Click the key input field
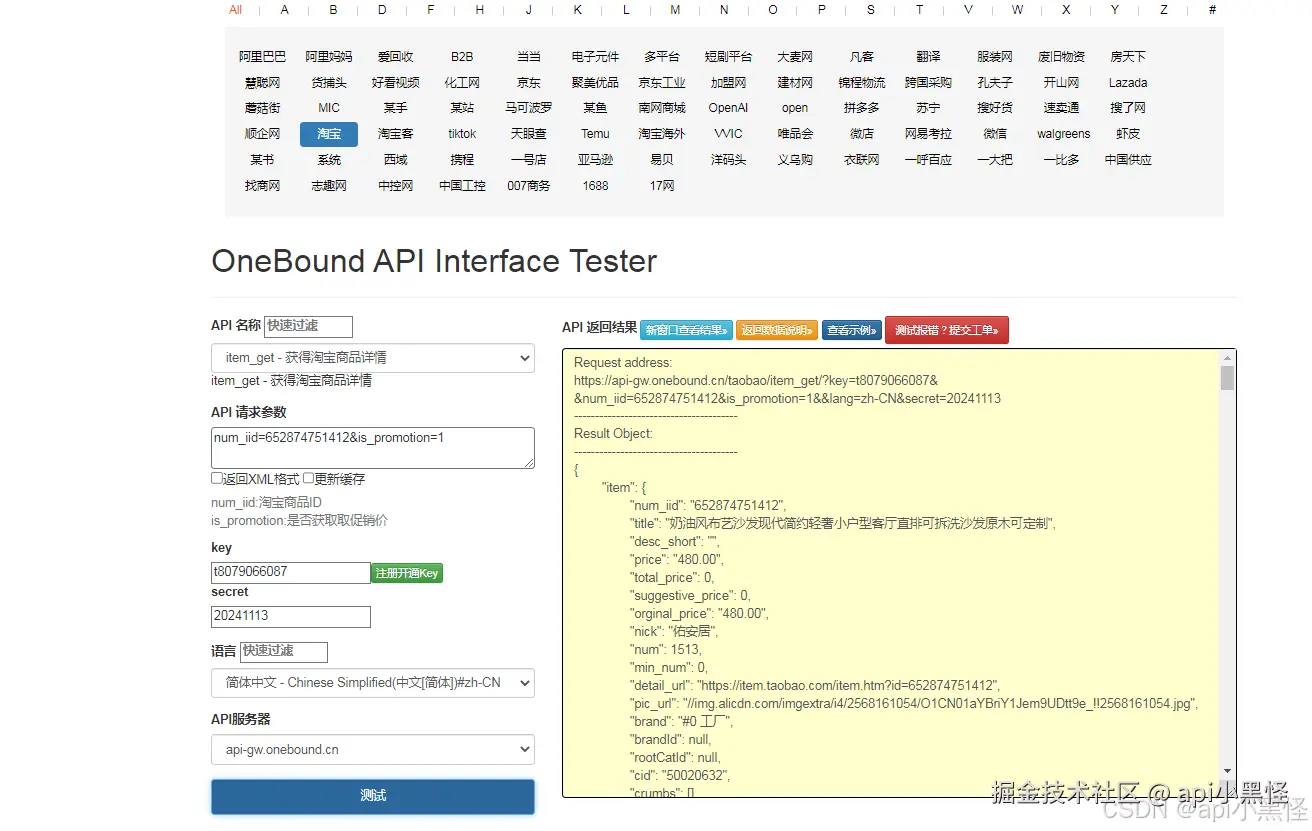This screenshot has height=831, width=1312. [291, 573]
